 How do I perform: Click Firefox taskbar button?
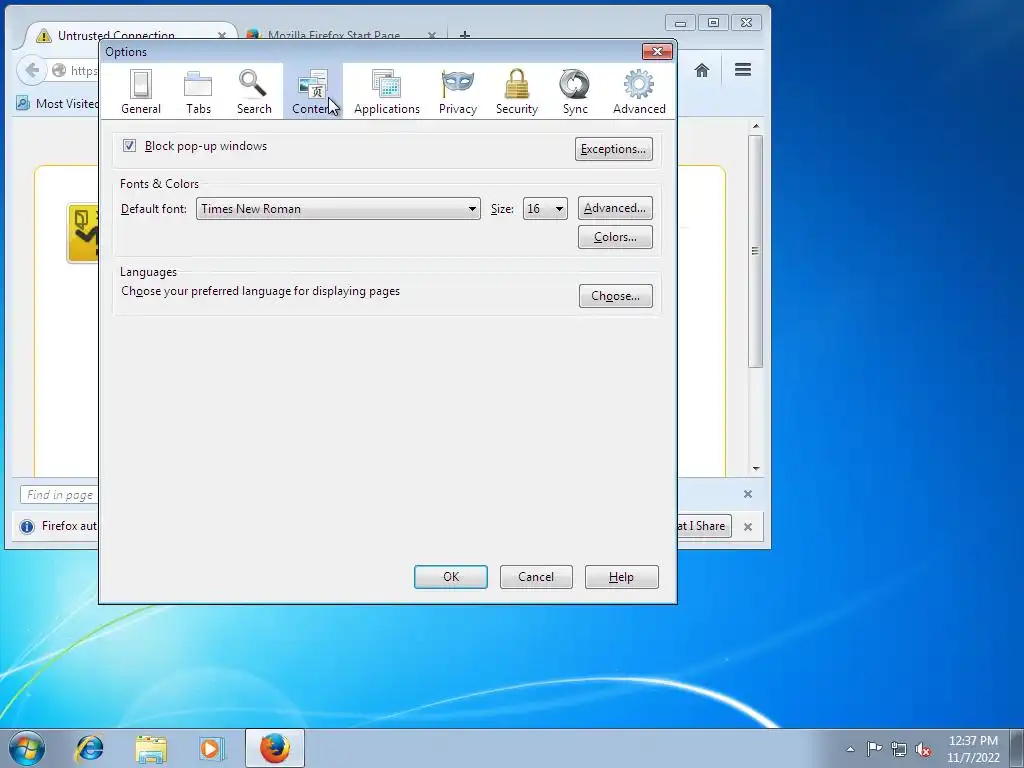coord(274,748)
